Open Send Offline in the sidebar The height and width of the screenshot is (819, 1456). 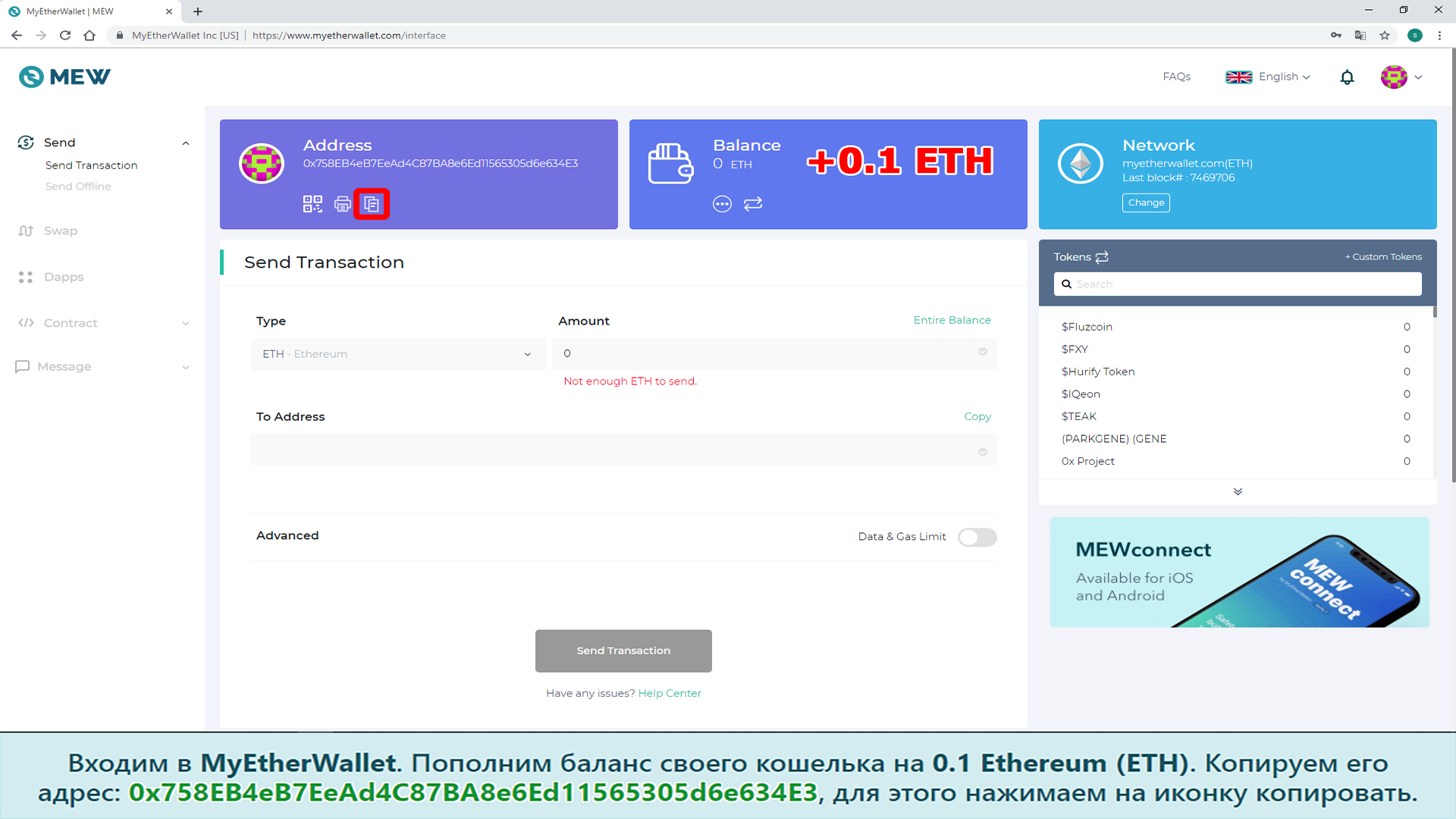pos(78,187)
